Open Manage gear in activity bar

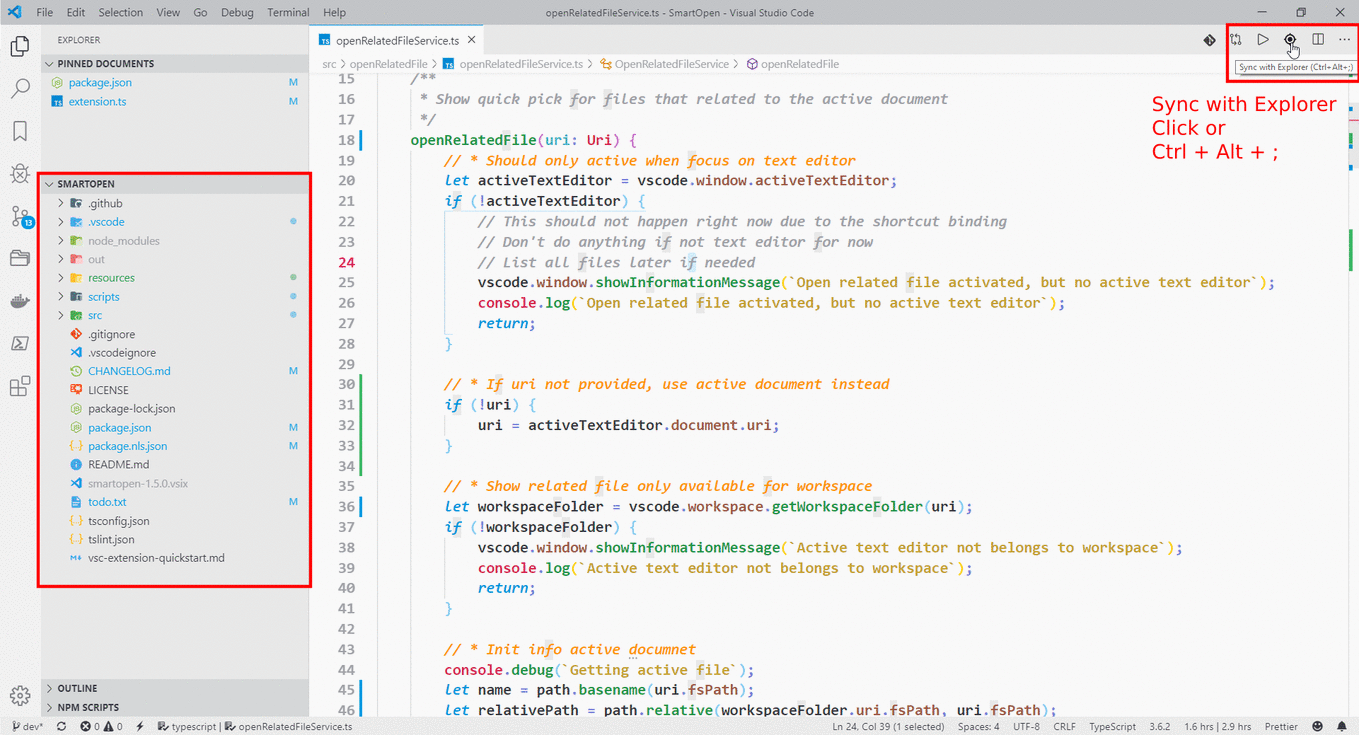click(x=19, y=695)
